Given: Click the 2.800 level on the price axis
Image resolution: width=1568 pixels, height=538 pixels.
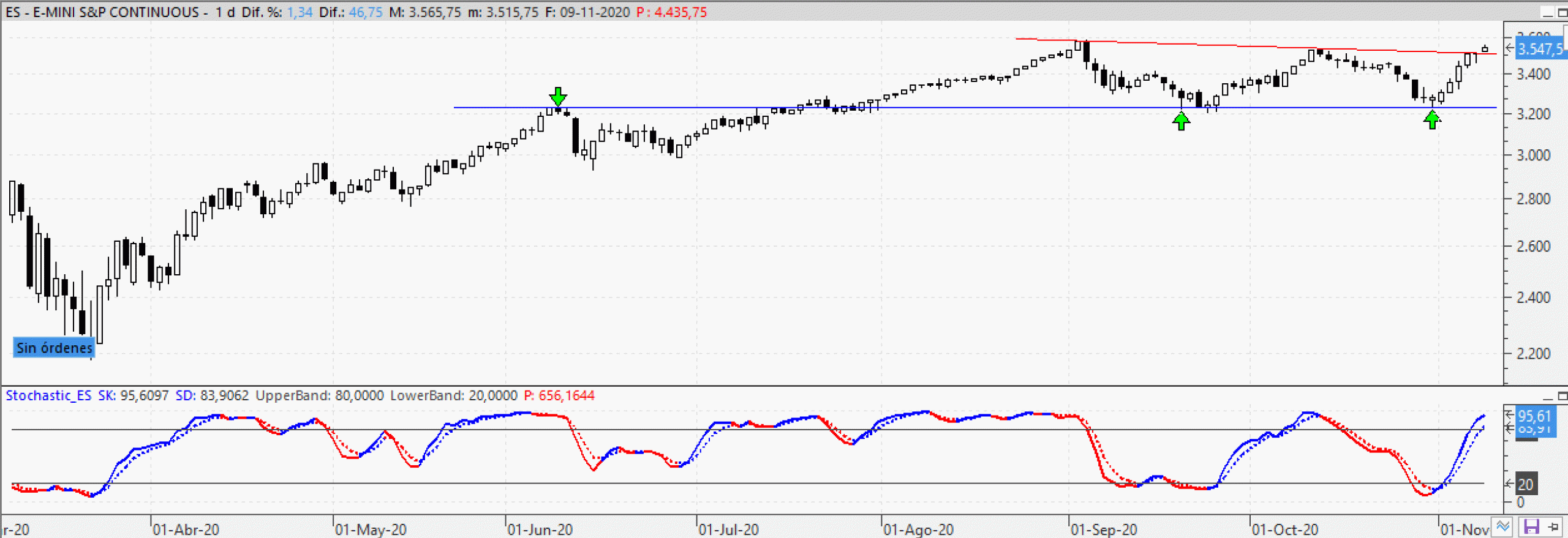Looking at the screenshot, I should point(1534,199).
